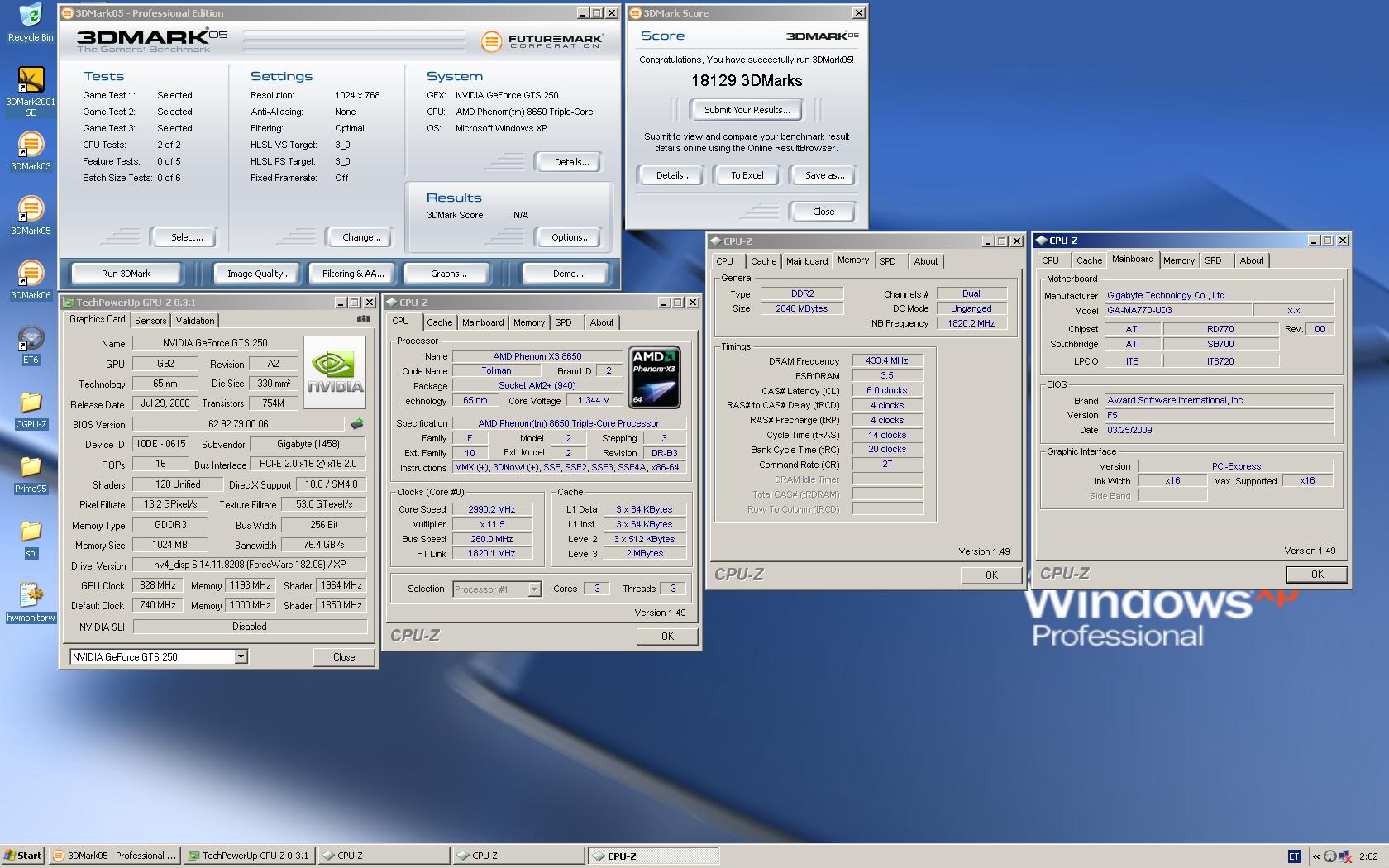The image size is (1389, 868).
Task: Click OK in the CPU-Z Memory window
Action: tap(991, 575)
